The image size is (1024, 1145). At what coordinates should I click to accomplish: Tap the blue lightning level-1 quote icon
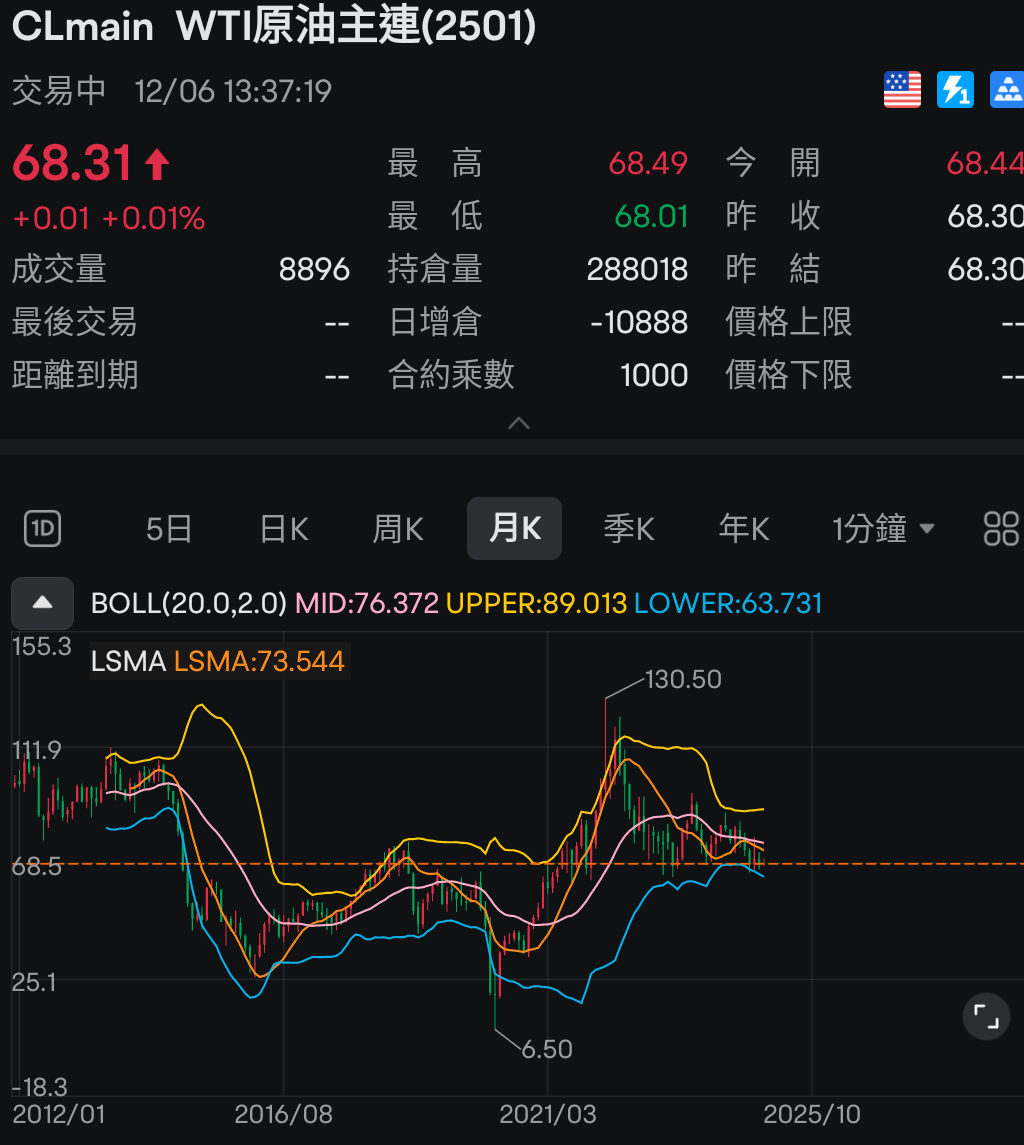(955, 91)
